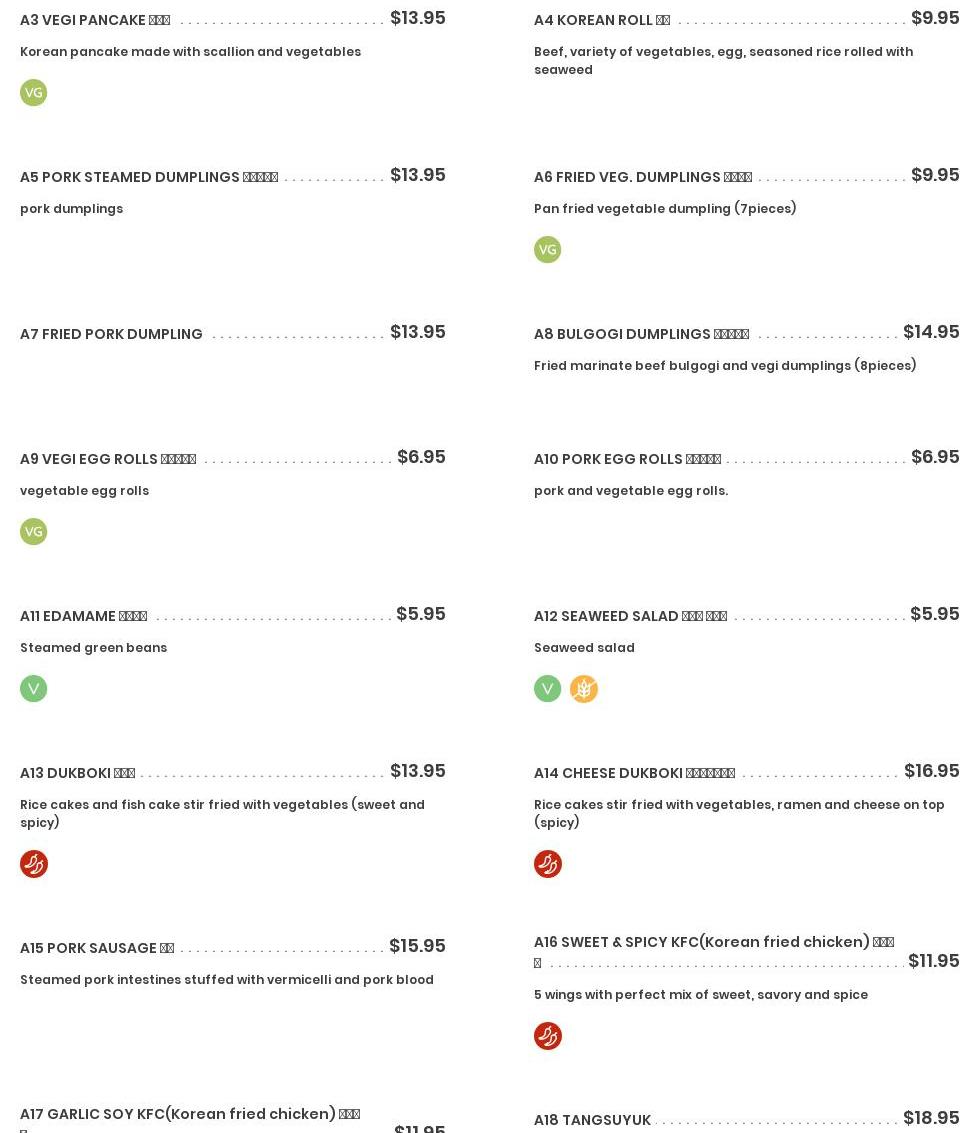Click the orange gluten-free wheat icon under Seaweed Salad
The height and width of the screenshot is (1133, 965).
click(584, 689)
